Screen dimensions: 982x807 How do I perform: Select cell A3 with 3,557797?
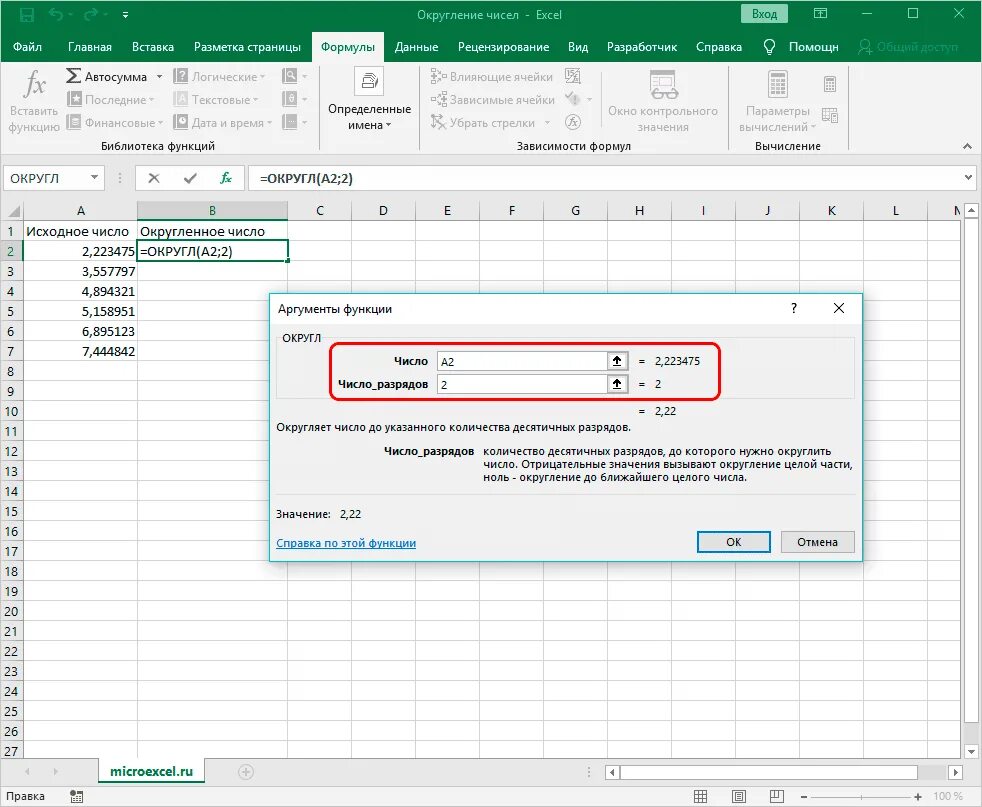click(x=80, y=271)
